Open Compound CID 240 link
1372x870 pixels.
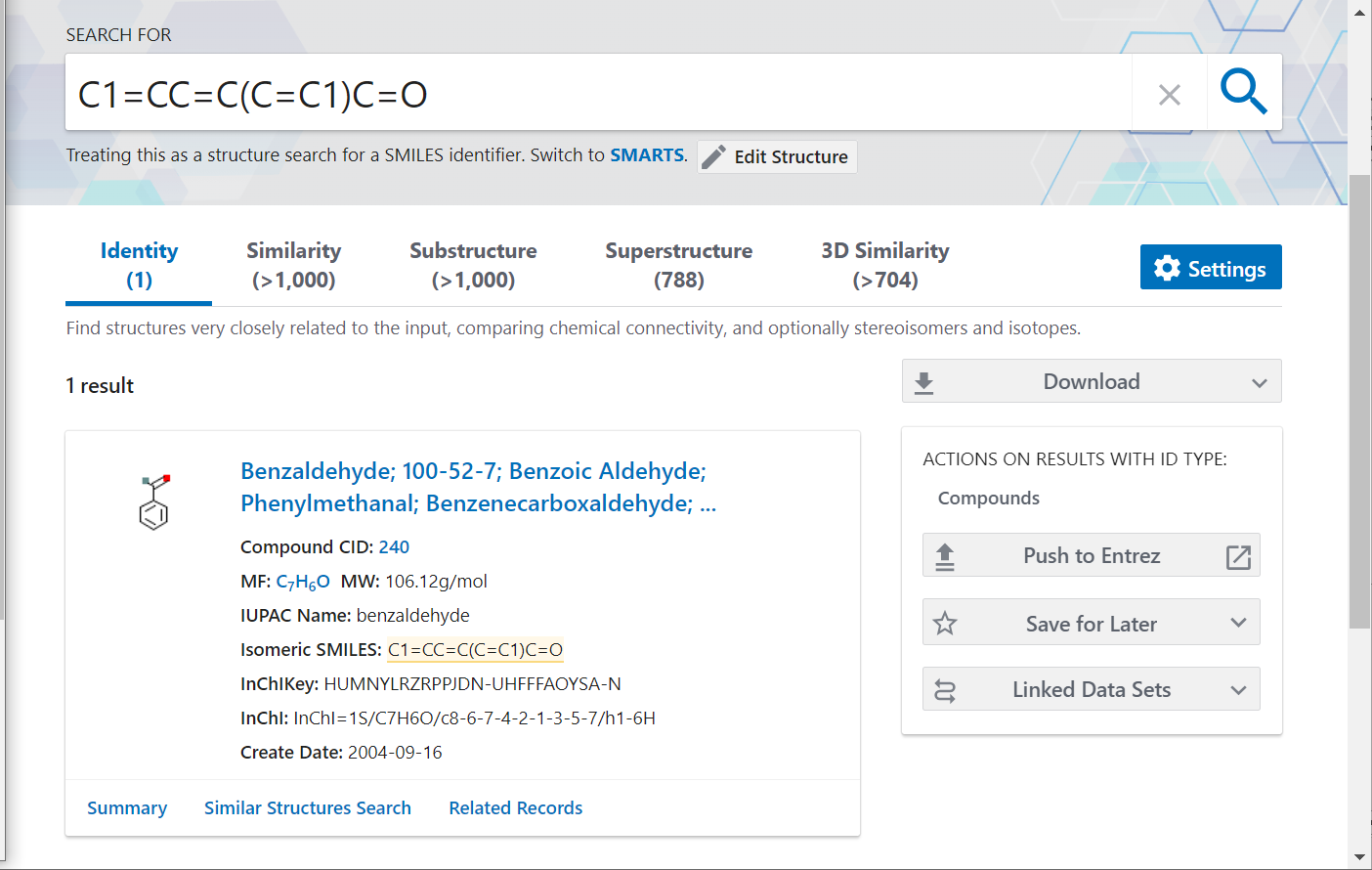pyautogui.click(x=394, y=547)
